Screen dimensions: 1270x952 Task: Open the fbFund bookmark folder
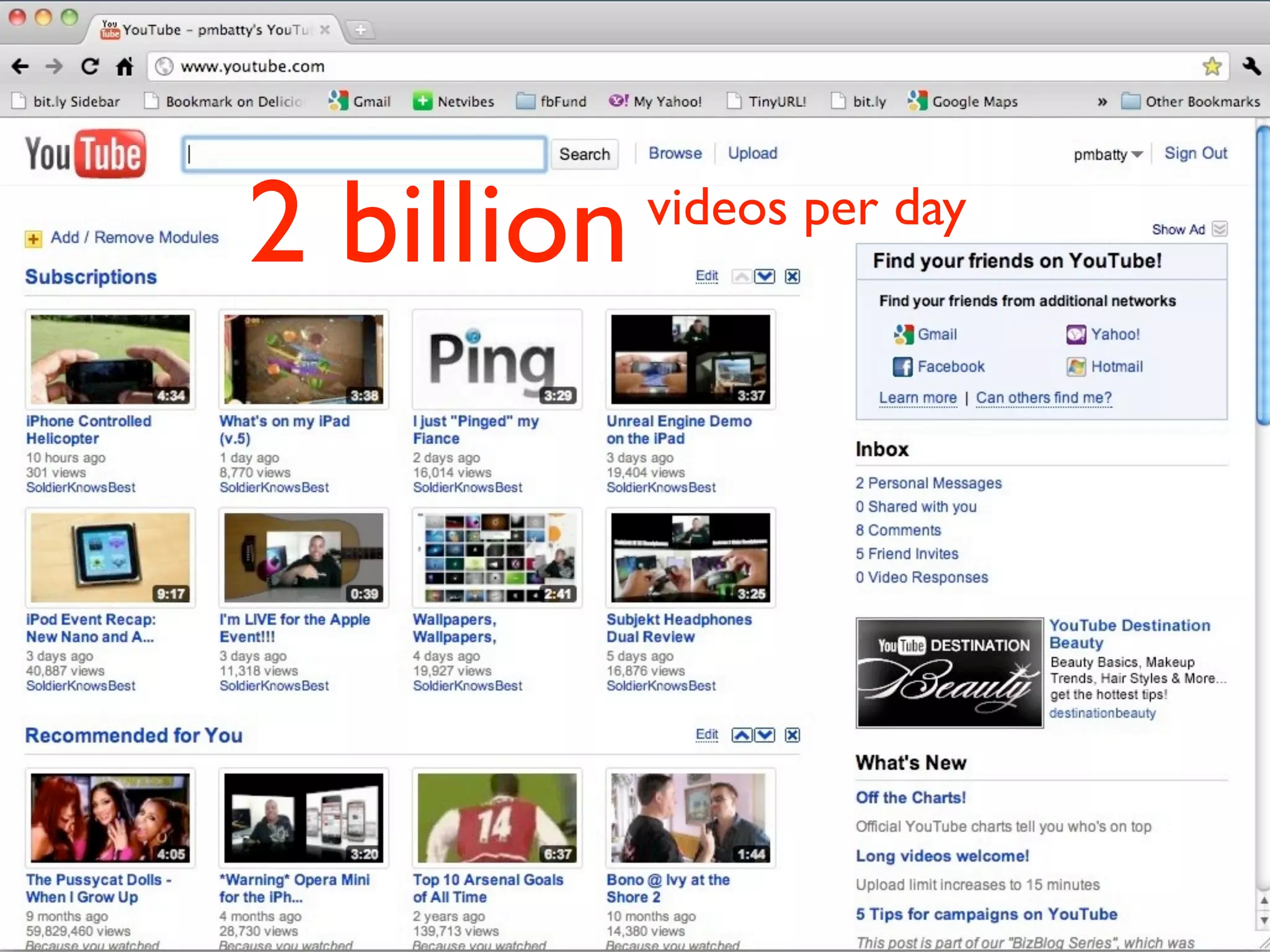(x=551, y=101)
